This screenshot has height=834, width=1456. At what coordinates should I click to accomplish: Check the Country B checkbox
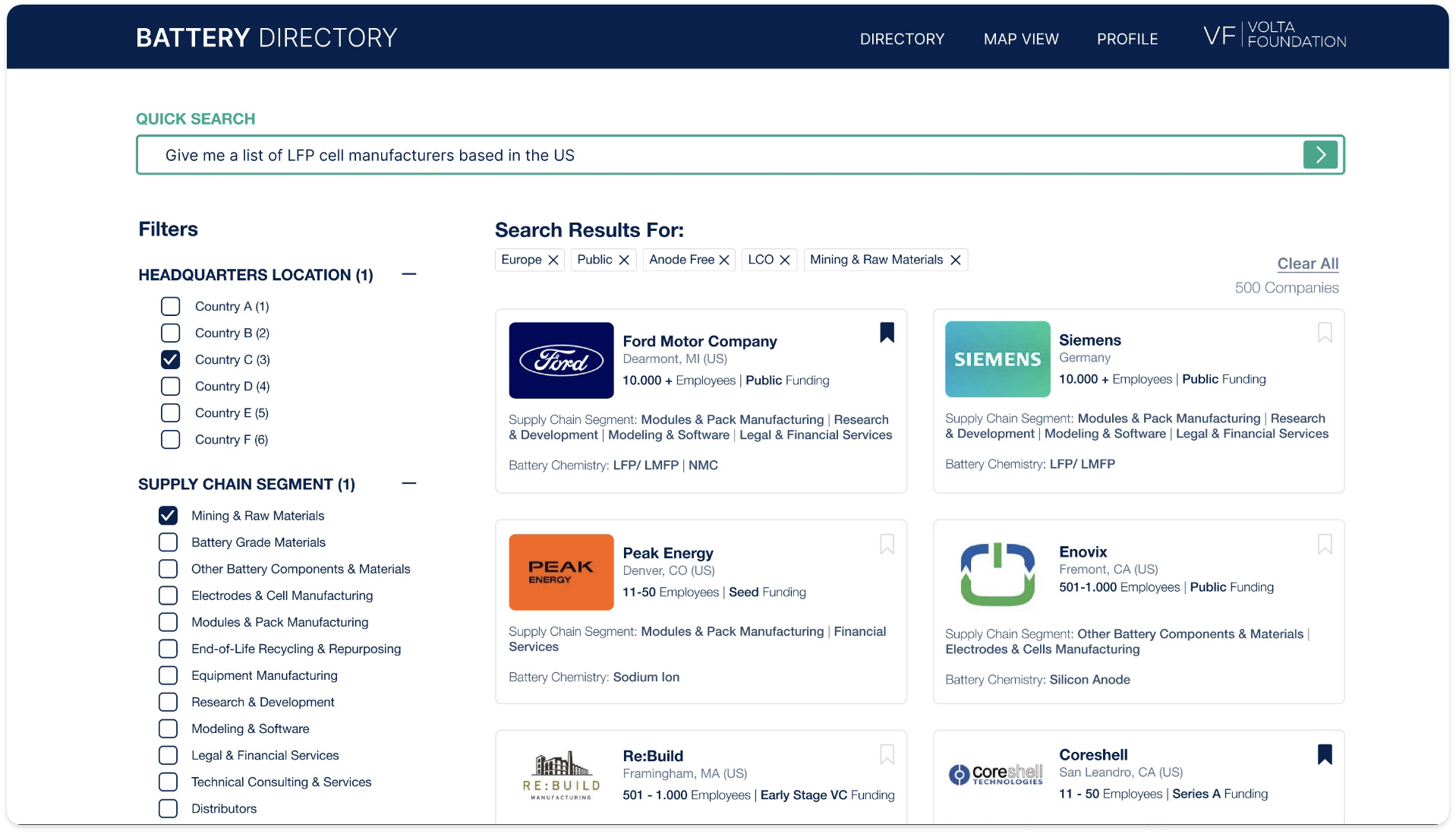tap(171, 333)
